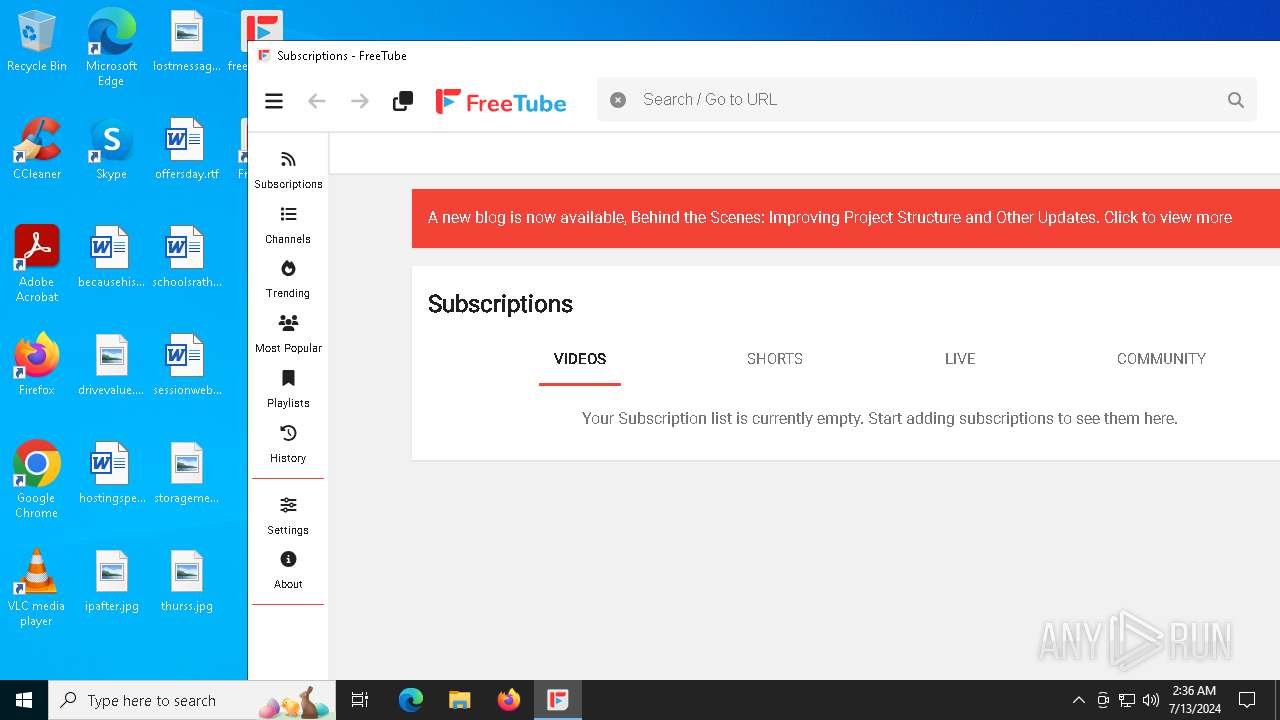Open the network icon in the tray

click(x=1127, y=700)
